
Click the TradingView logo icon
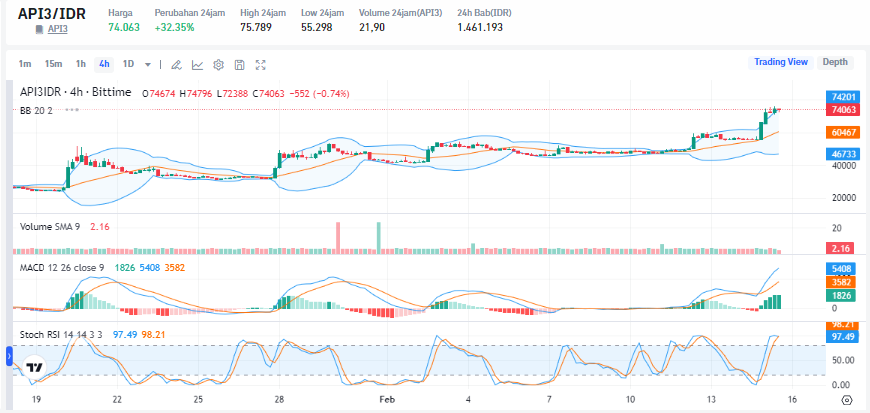pos(35,367)
